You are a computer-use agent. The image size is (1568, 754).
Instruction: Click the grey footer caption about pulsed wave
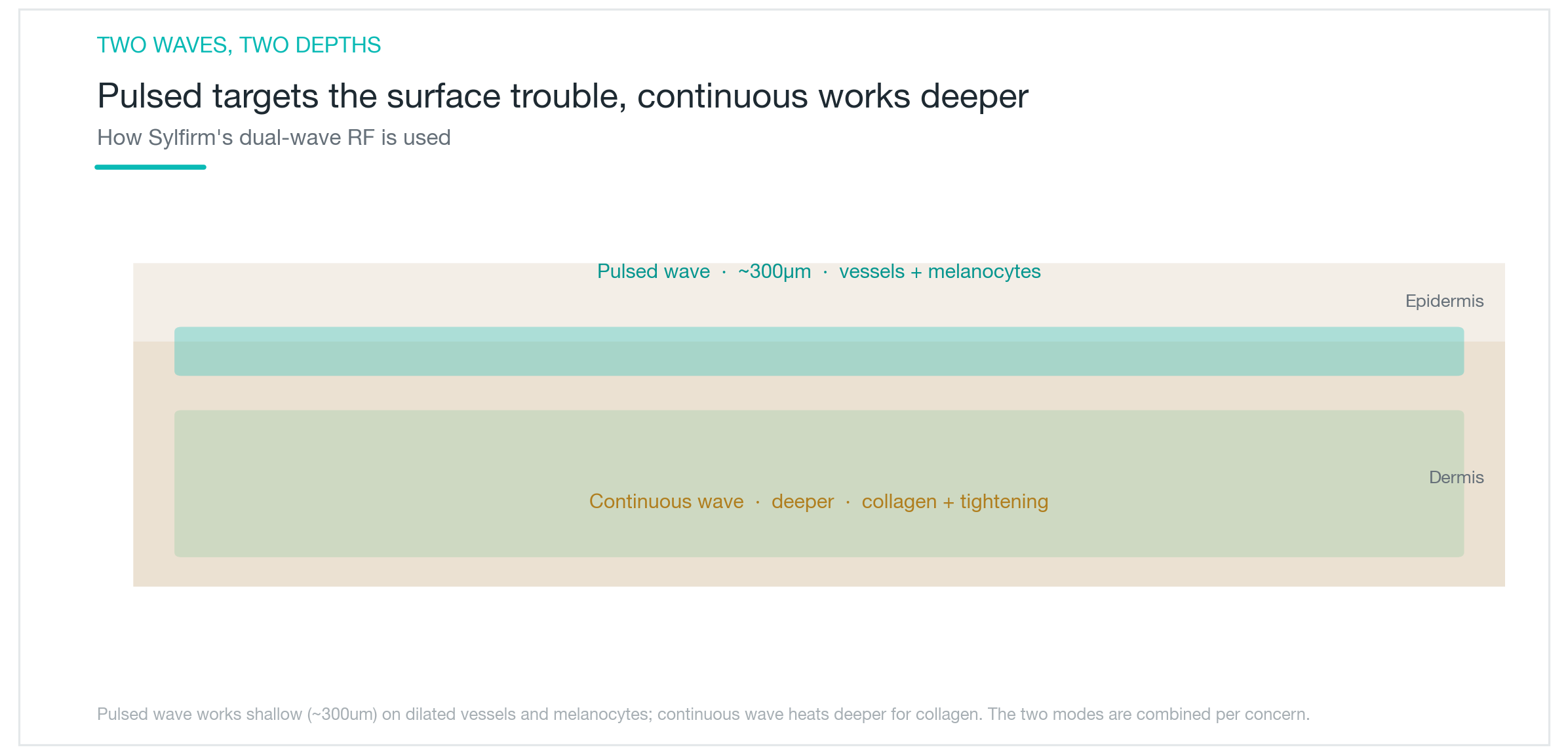click(x=703, y=714)
